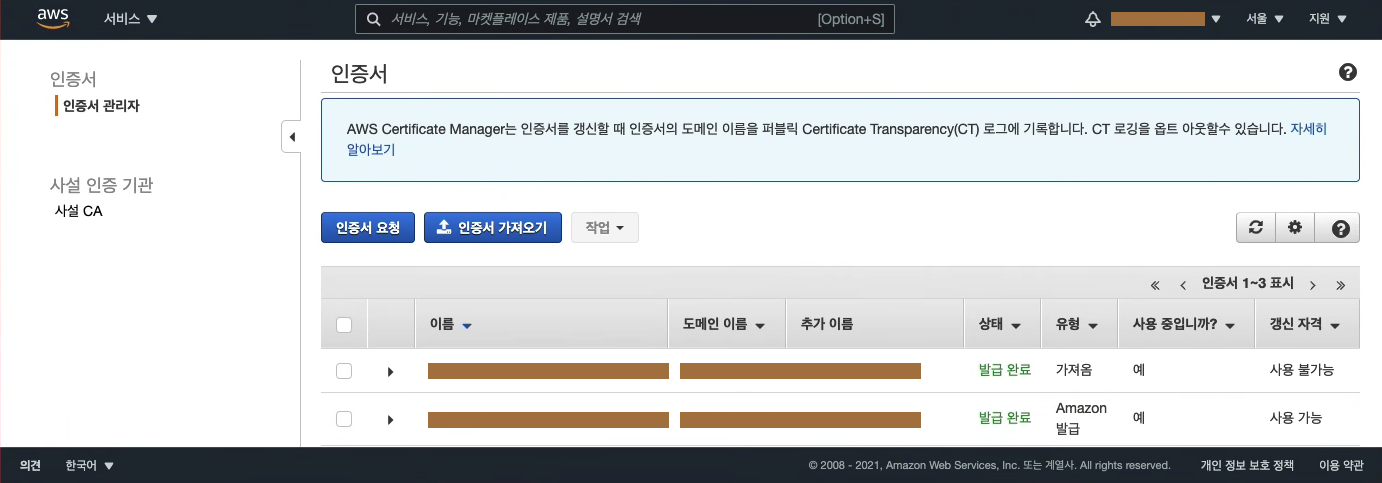Collapse the left navigation panel
This screenshot has width=1382, height=483.
click(291, 136)
